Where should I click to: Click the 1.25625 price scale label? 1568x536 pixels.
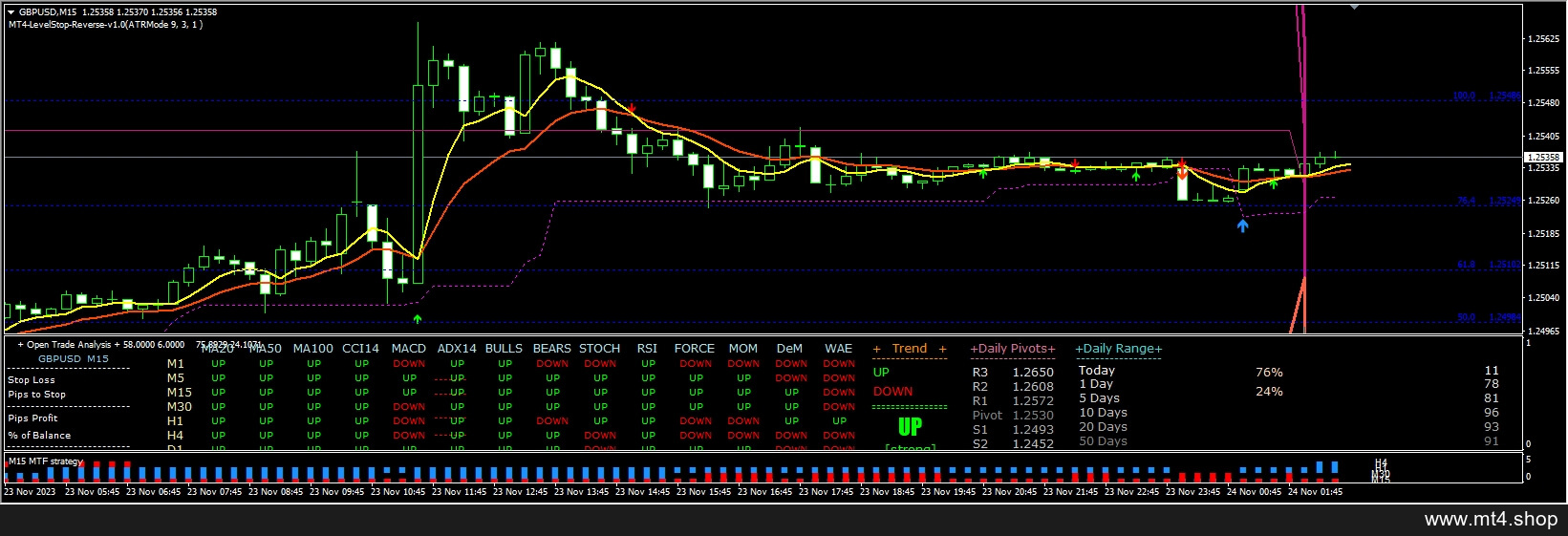point(1543,39)
